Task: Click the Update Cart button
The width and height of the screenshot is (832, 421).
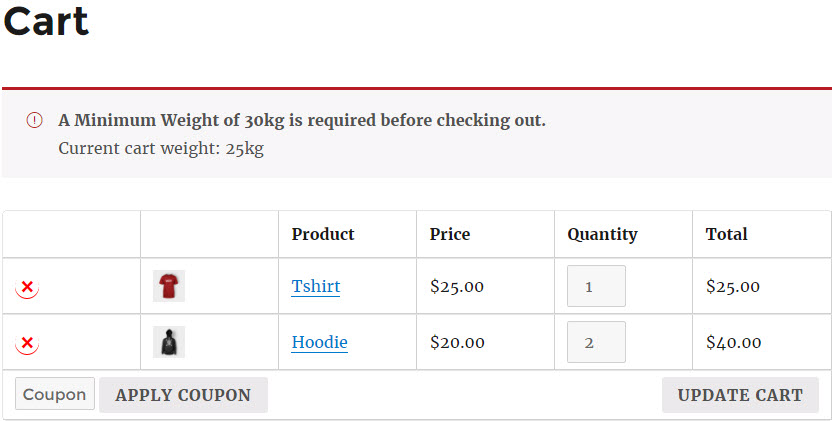Action: coord(740,395)
